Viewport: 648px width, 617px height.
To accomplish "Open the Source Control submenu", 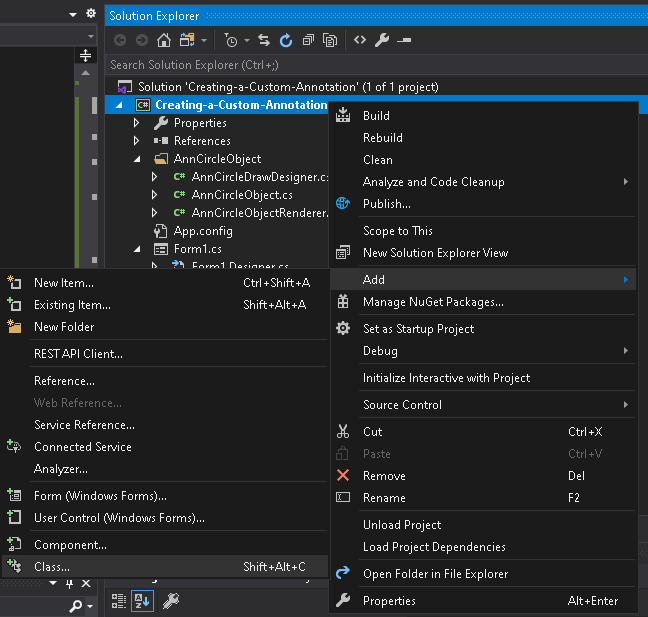I will point(483,405).
